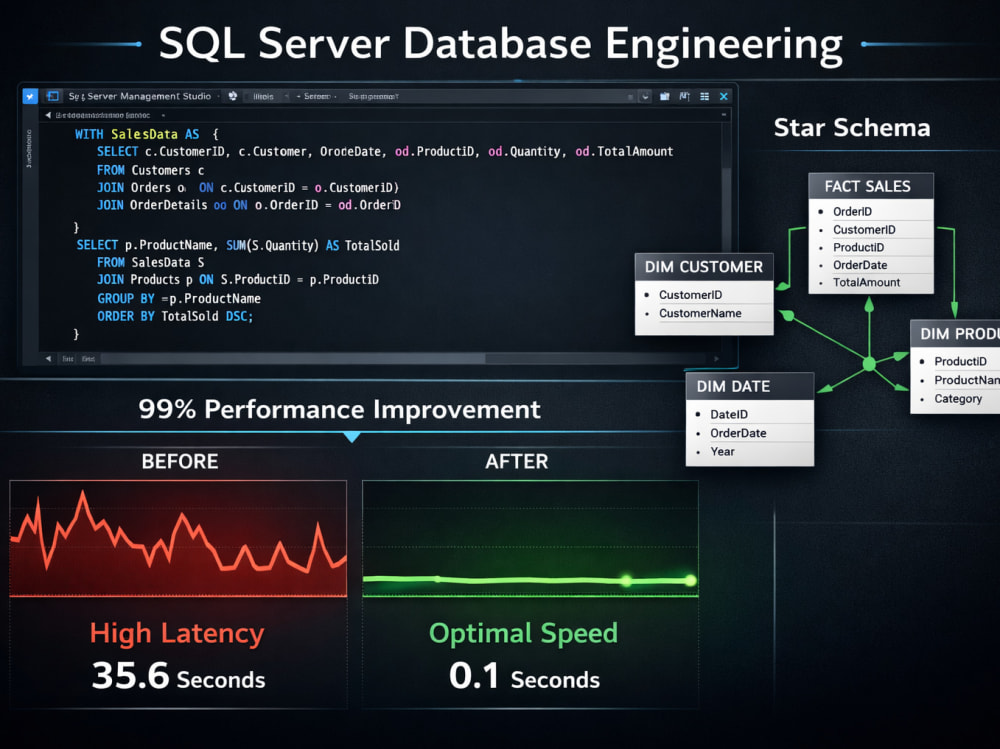Click the 'JOIN Orders o' code line

[x=247, y=188]
